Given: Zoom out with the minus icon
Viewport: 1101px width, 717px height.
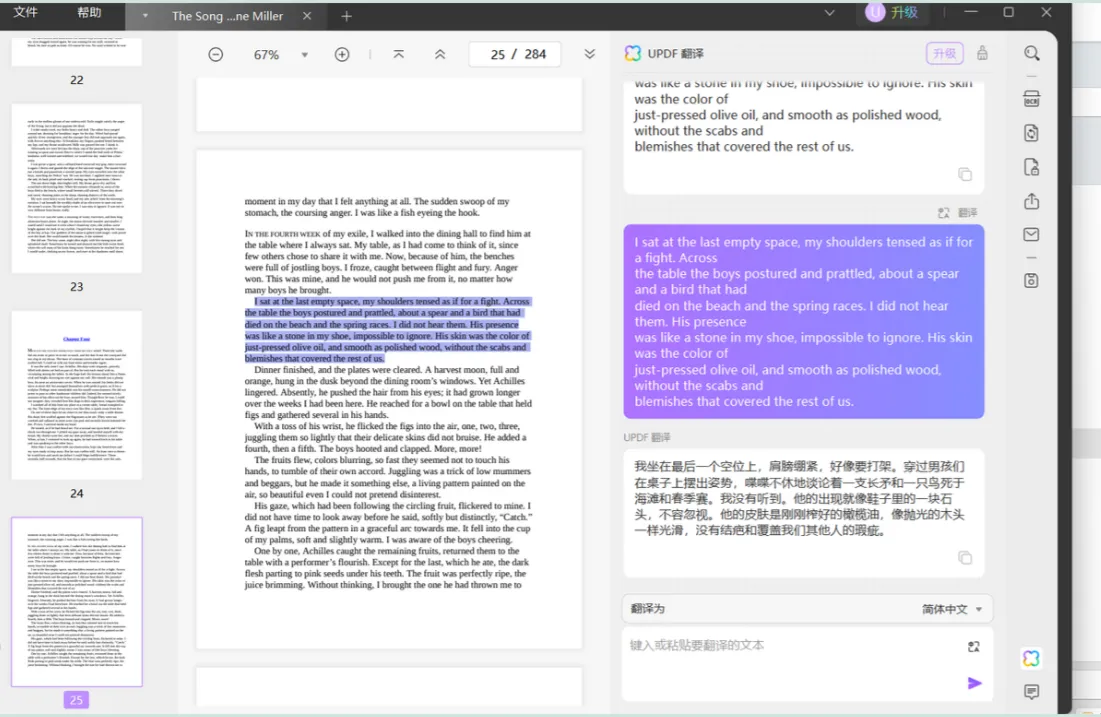Looking at the screenshot, I should tap(216, 54).
